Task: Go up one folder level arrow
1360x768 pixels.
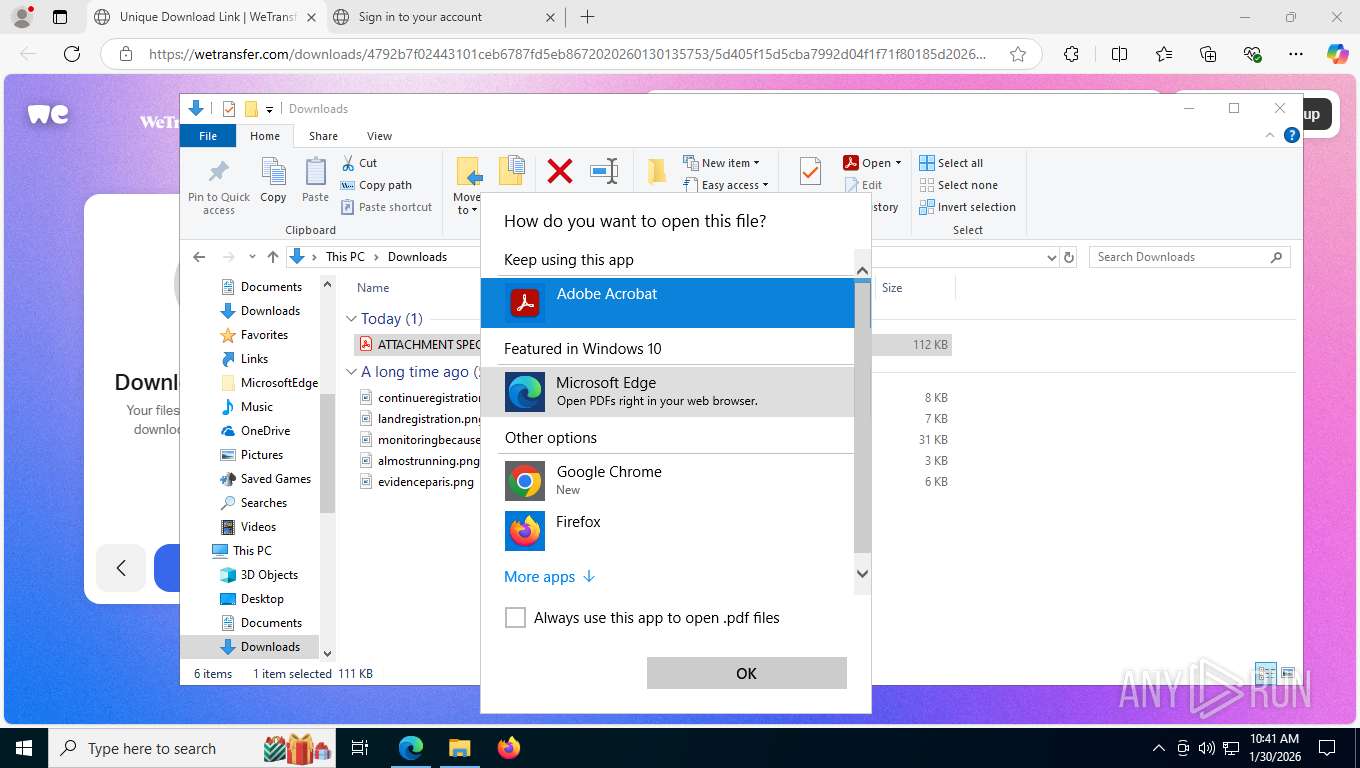Action: point(272,257)
